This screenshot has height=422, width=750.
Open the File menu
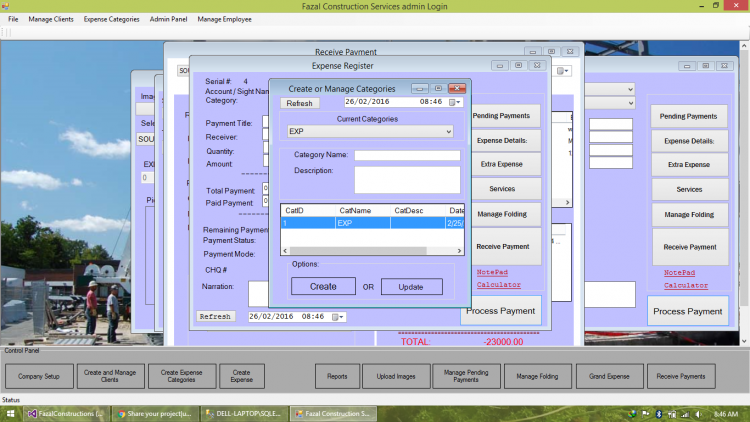click(x=13, y=19)
